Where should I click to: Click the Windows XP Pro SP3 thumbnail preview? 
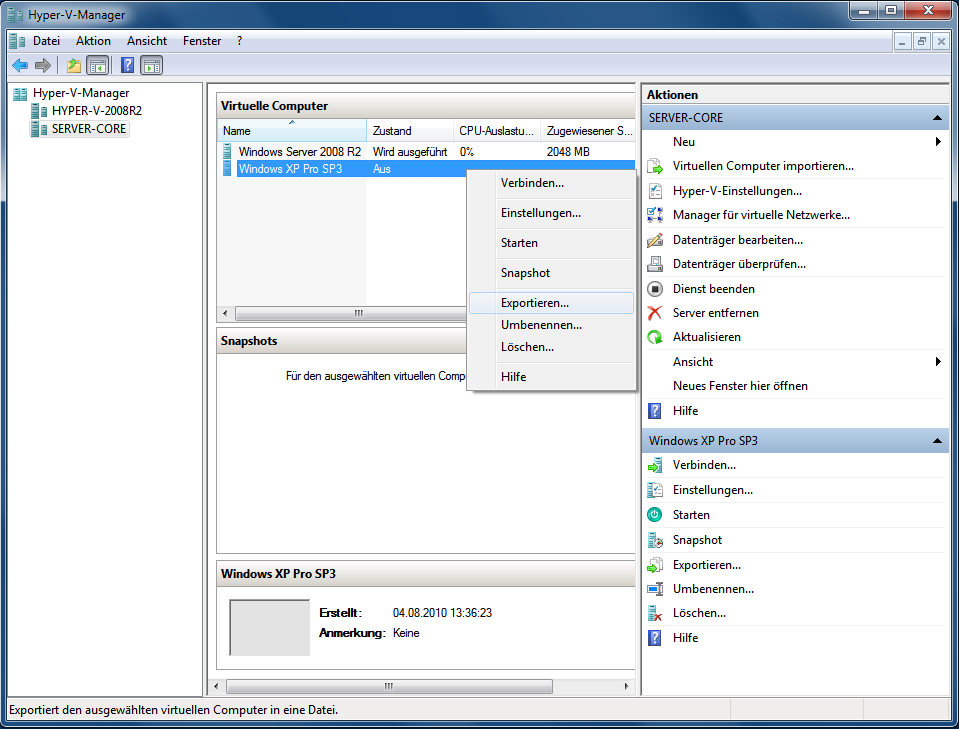click(270, 627)
